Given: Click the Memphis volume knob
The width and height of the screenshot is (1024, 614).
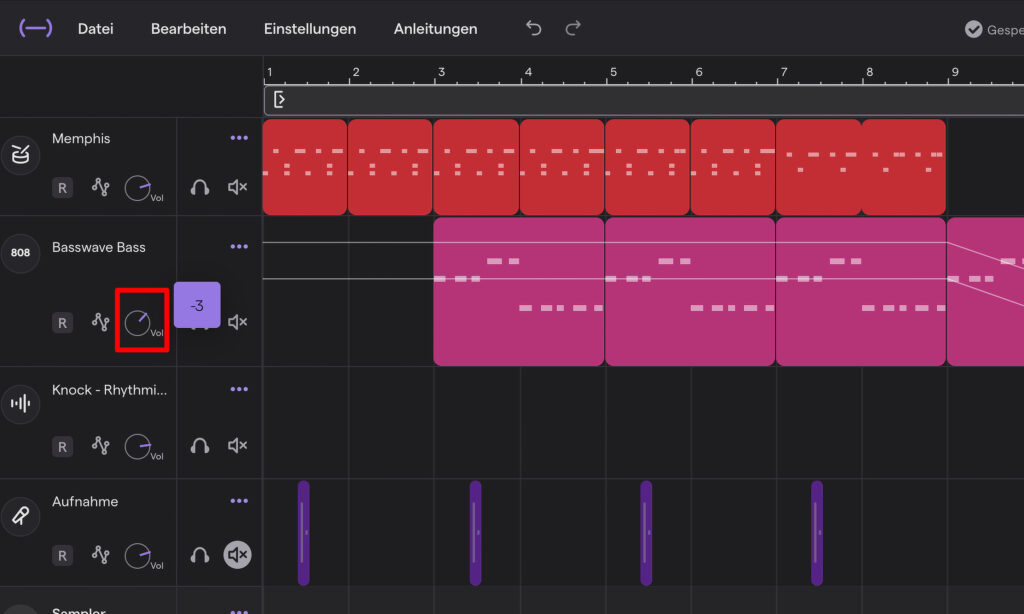Looking at the screenshot, I should pyautogui.click(x=137, y=188).
